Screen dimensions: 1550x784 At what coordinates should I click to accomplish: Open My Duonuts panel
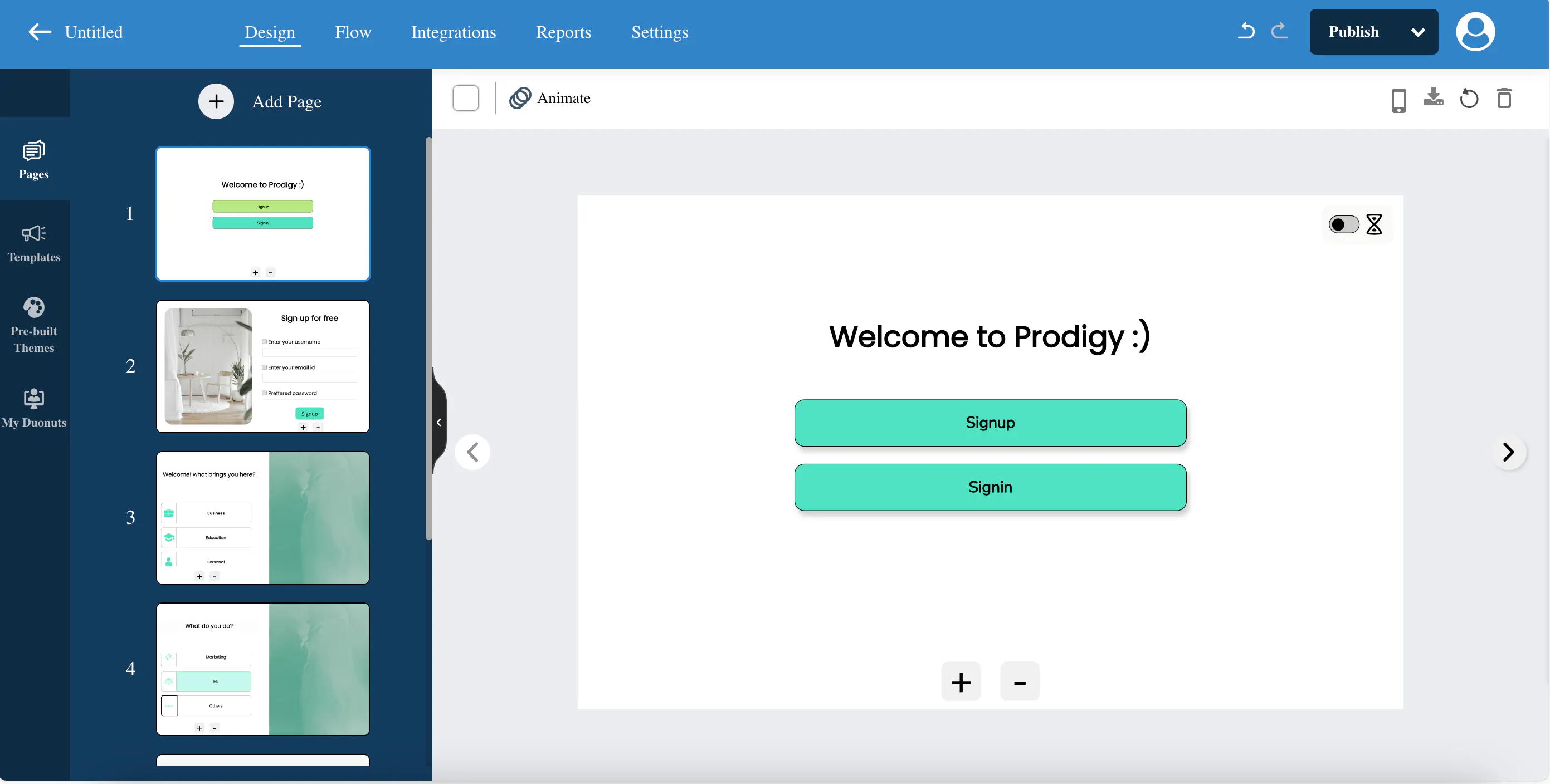click(33, 408)
